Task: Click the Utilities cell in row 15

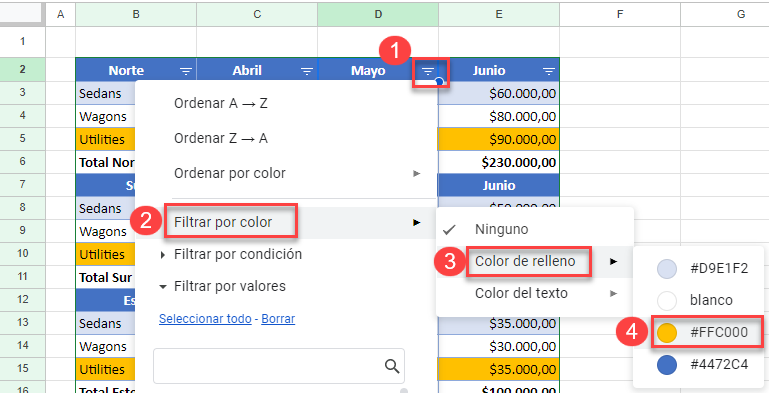Action: pos(105,369)
